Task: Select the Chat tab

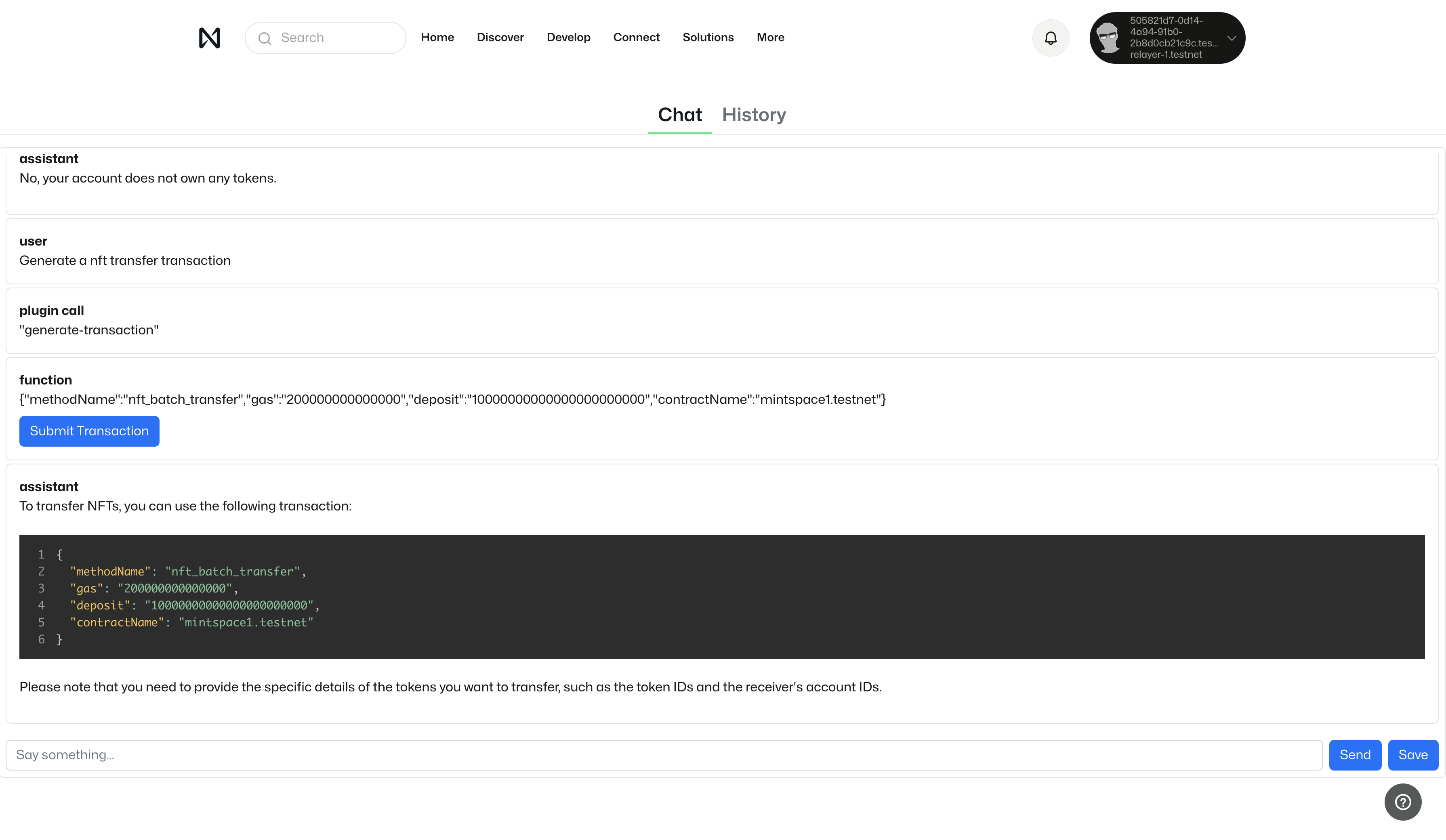Action: 679,115
